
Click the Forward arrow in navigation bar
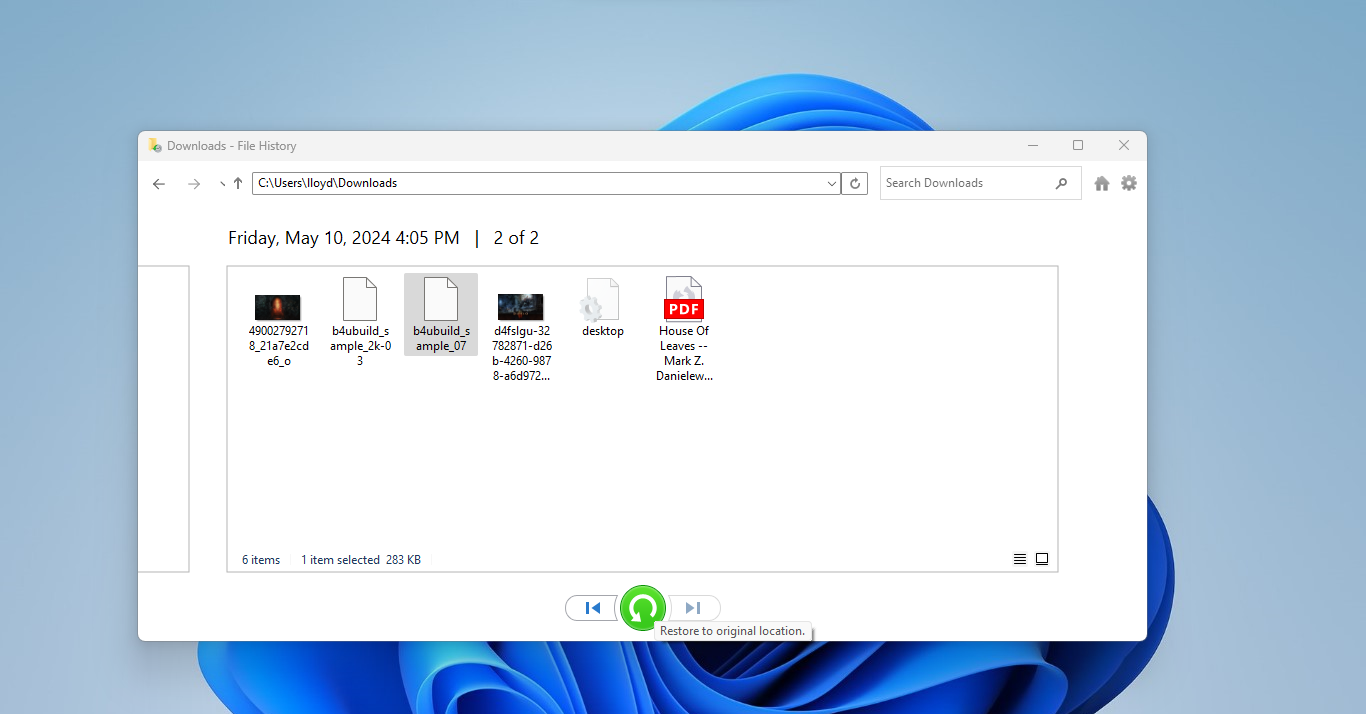point(194,184)
